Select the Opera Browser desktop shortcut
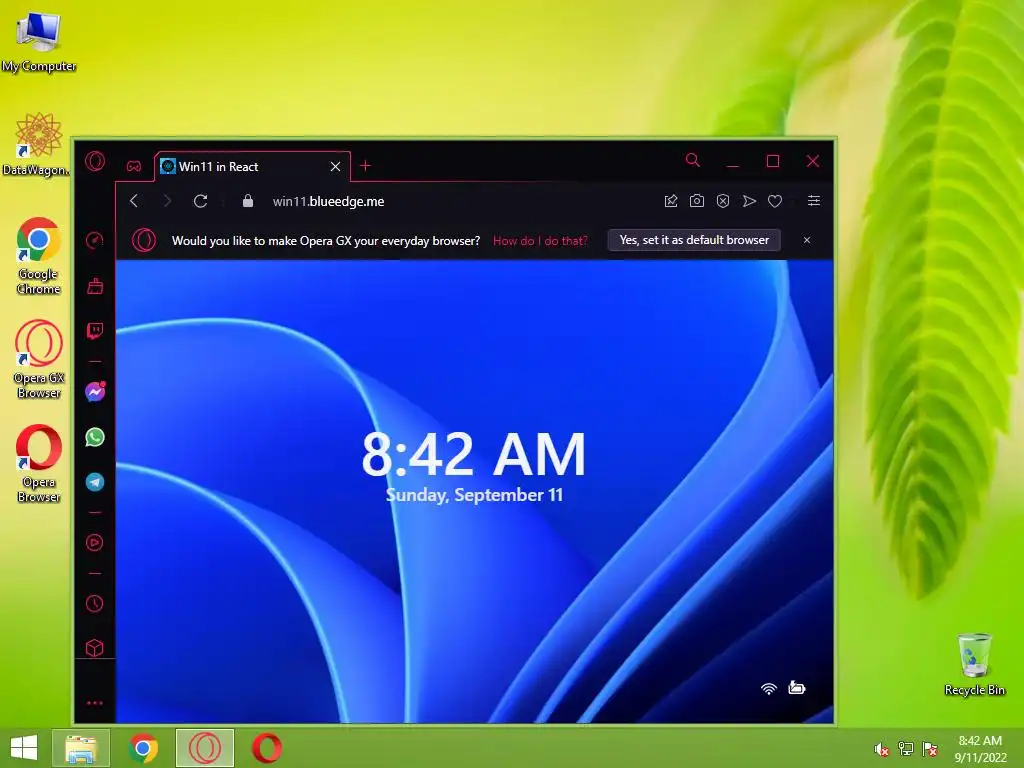 tap(39, 464)
